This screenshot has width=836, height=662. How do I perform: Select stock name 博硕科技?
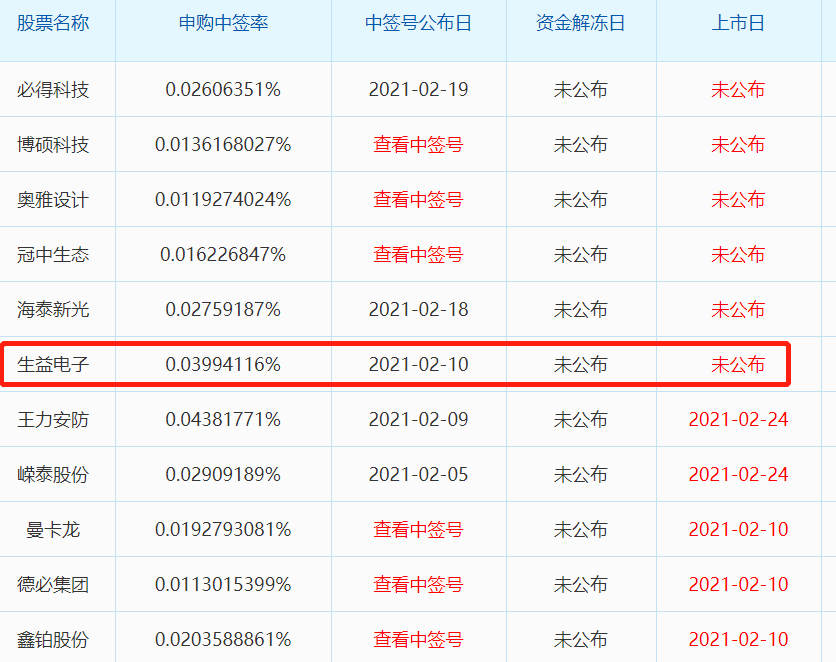[x=53, y=144]
